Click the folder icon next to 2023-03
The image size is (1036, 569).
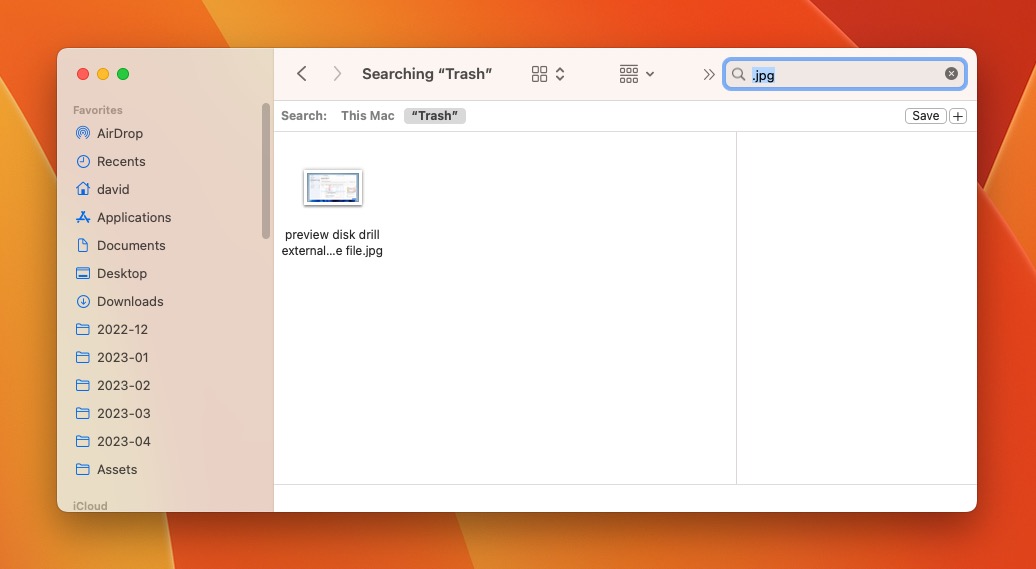(83, 413)
